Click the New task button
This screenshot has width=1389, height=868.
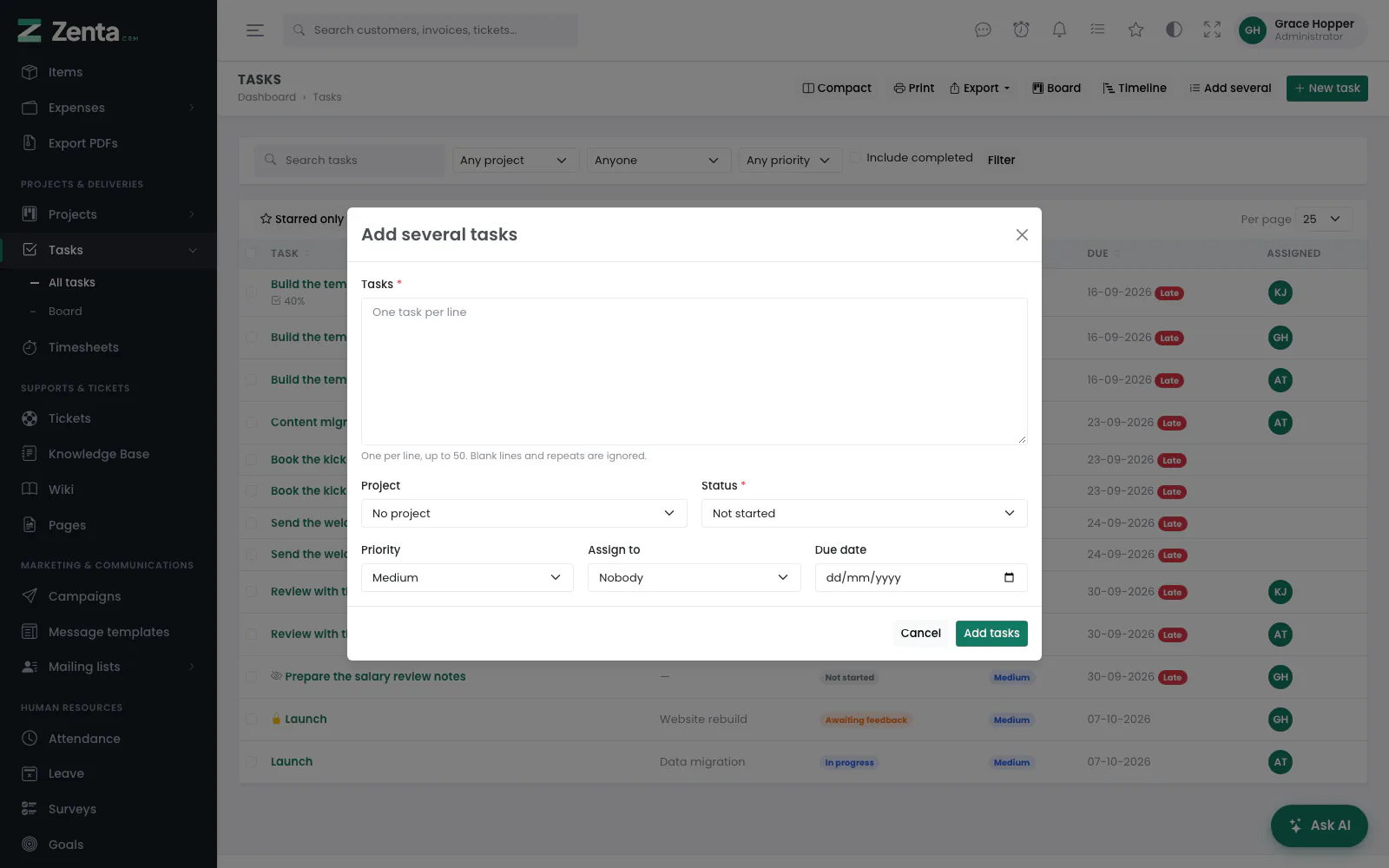click(1327, 89)
